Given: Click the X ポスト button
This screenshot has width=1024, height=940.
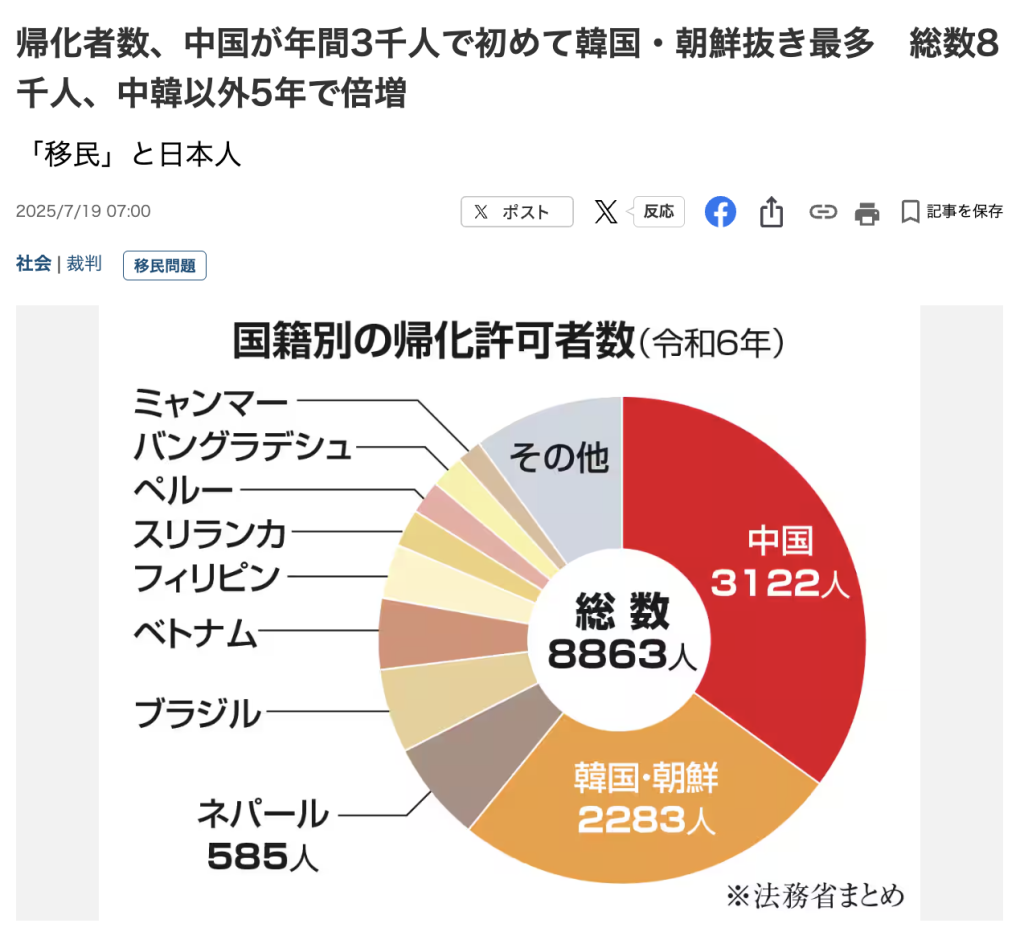Looking at the screenshot, I should coord(516,212).
